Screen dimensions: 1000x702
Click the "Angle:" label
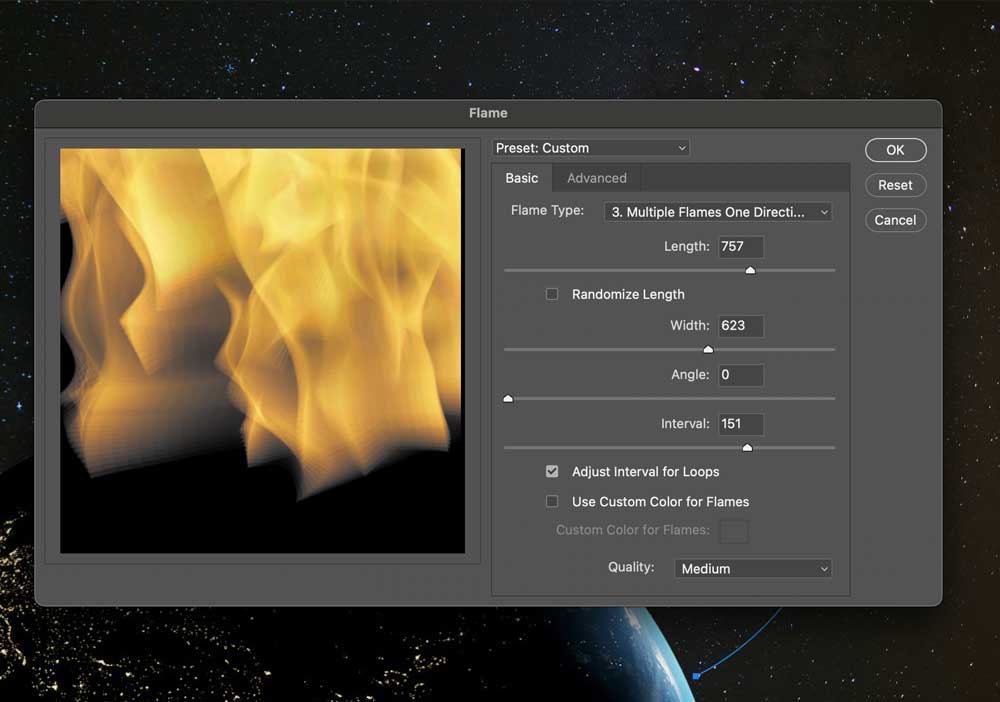(x=690, y=374)
